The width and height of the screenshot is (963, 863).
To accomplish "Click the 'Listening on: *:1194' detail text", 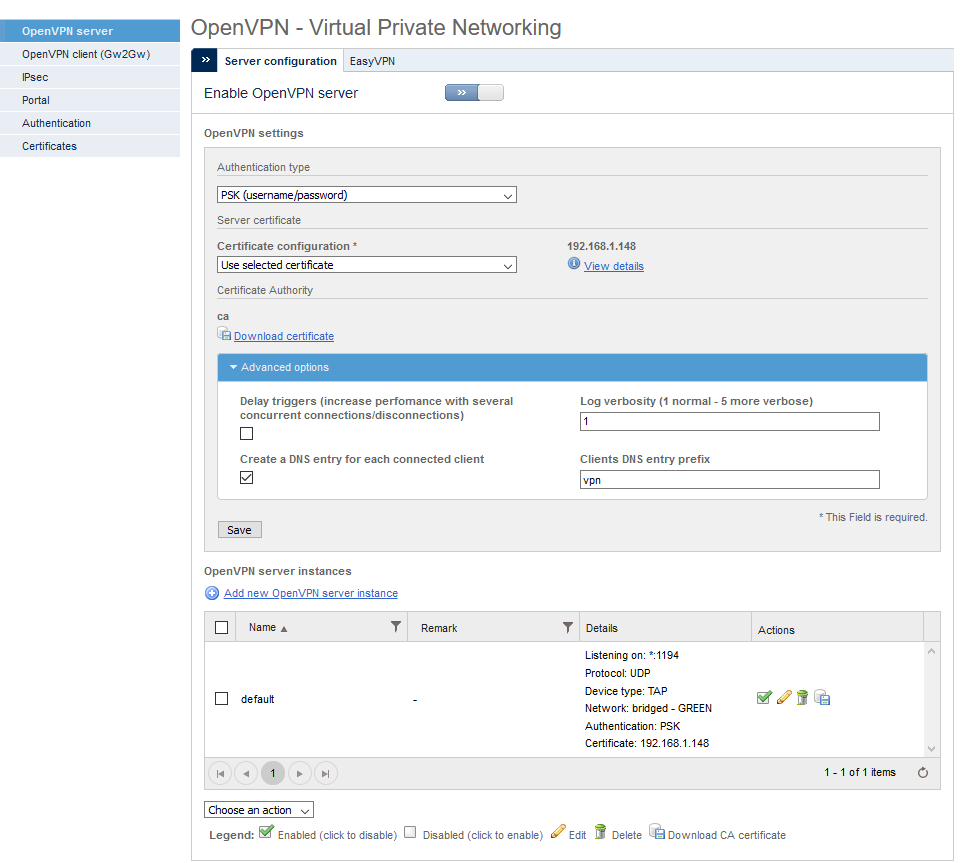I will [632, 655].
